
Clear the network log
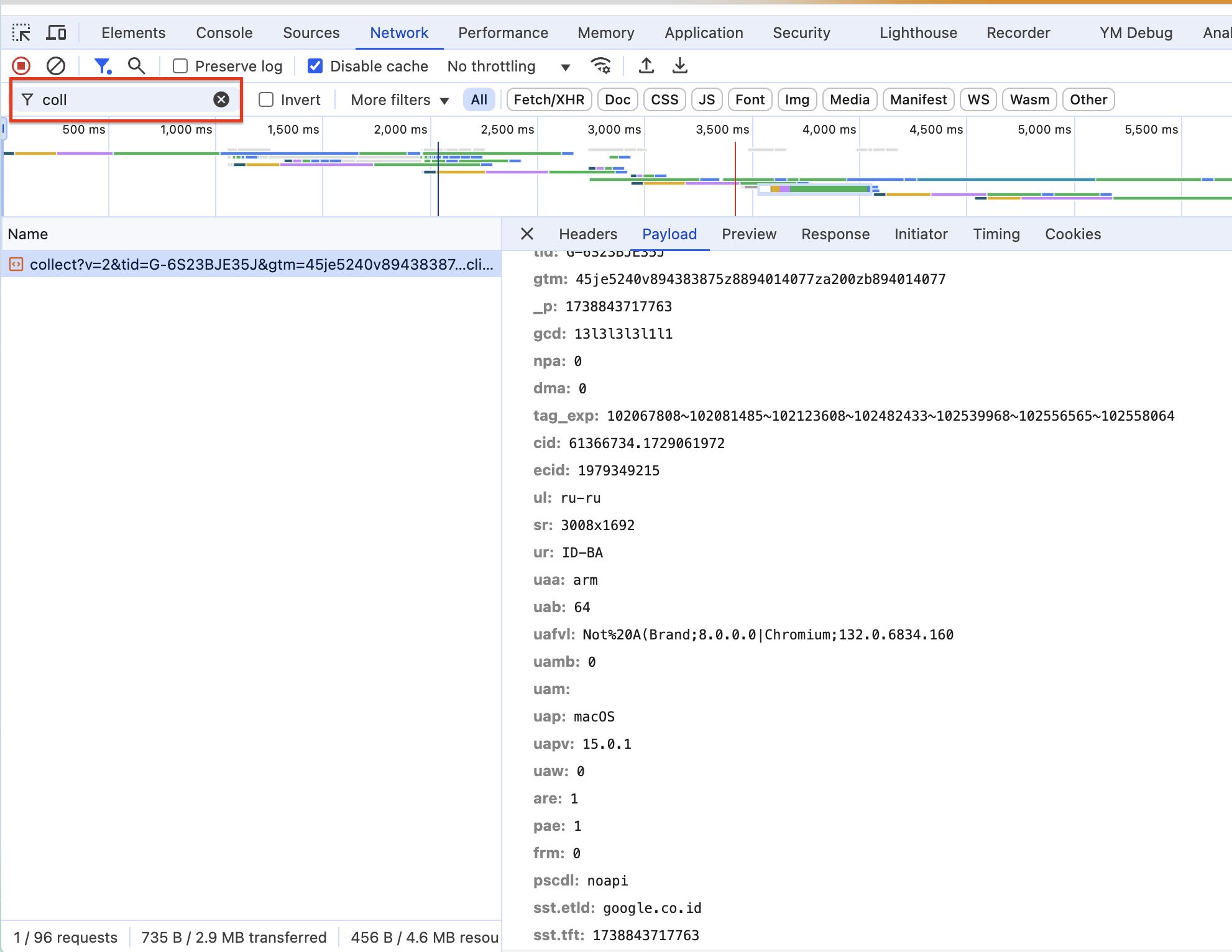[56, 66]
